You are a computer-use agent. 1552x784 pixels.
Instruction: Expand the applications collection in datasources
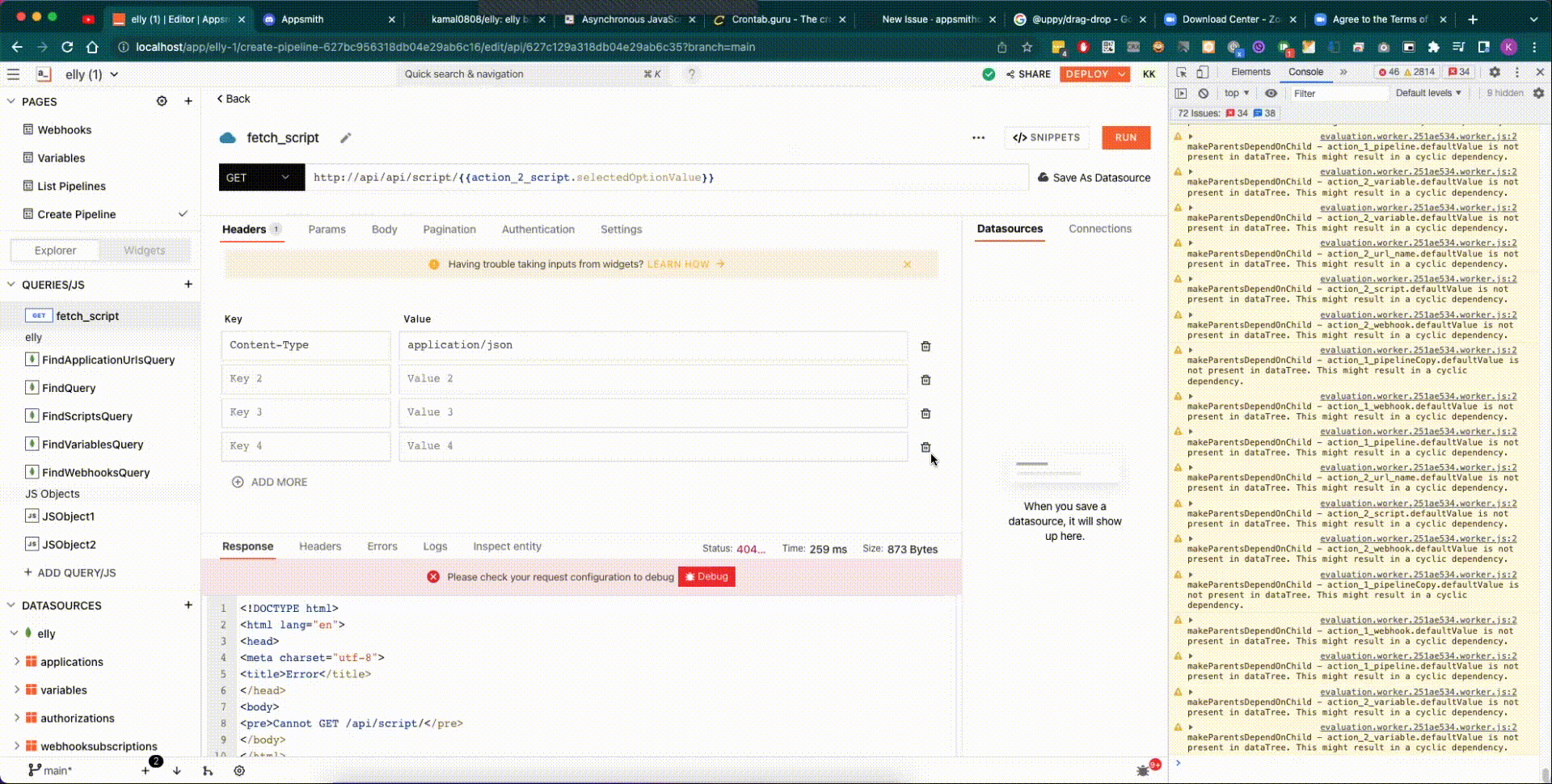pos(17,662)
